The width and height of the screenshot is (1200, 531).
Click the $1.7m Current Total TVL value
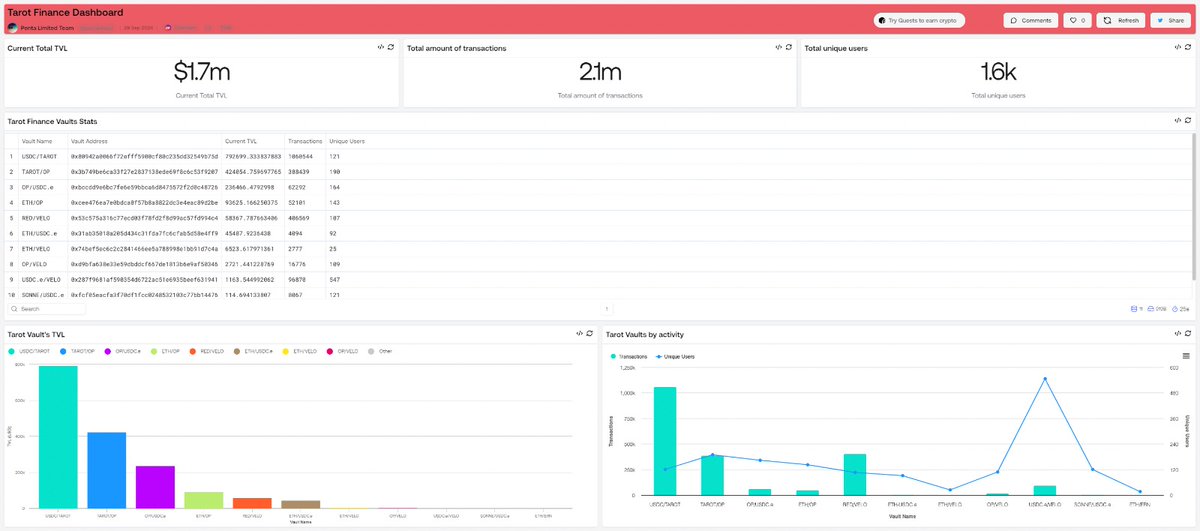pyautogui.click(x=202, y=72)
